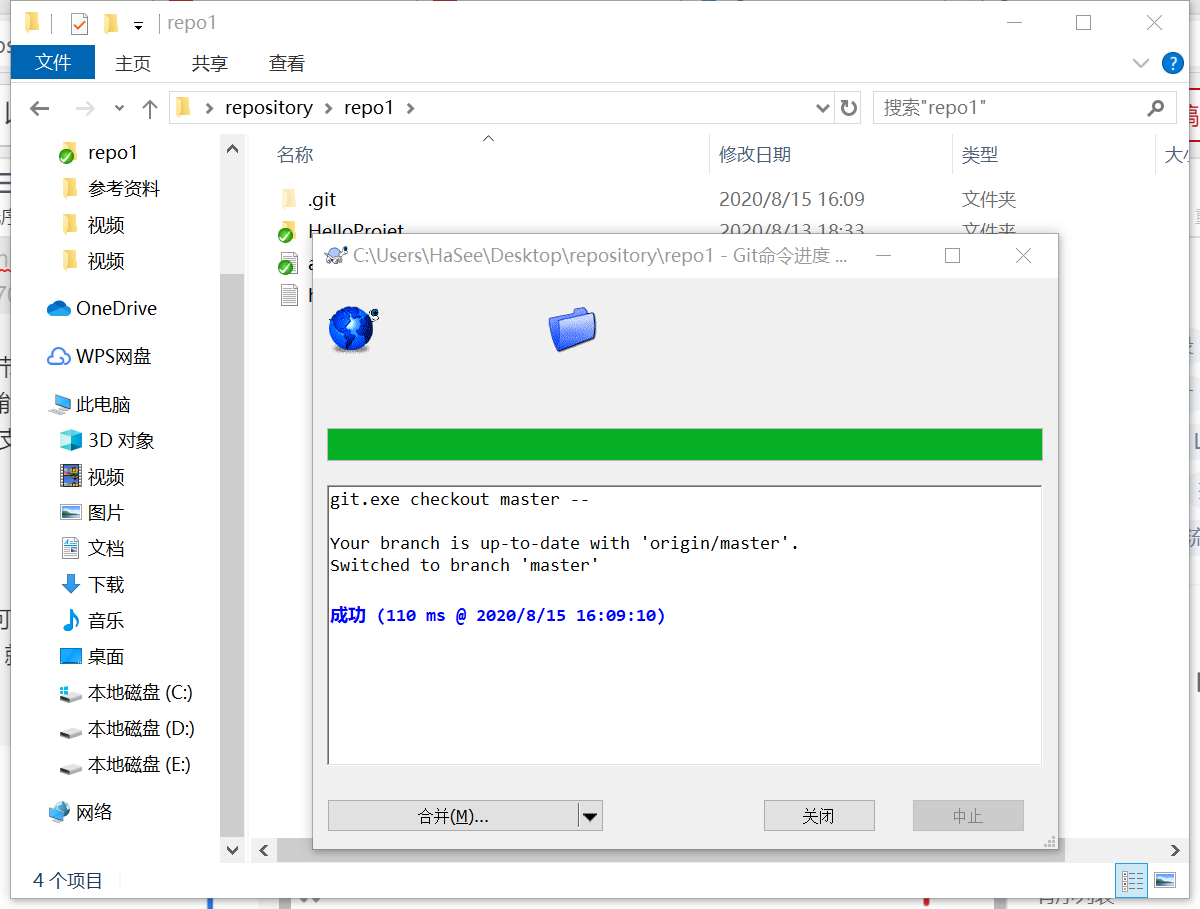The image size is (1200, 909).
Task: Expand chevron after repo1 in address bar
Action: pos(410,108)
